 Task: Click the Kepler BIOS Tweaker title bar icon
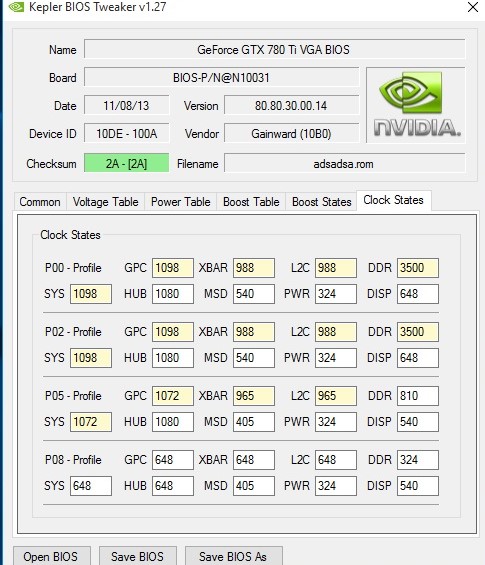coord(15,7)
